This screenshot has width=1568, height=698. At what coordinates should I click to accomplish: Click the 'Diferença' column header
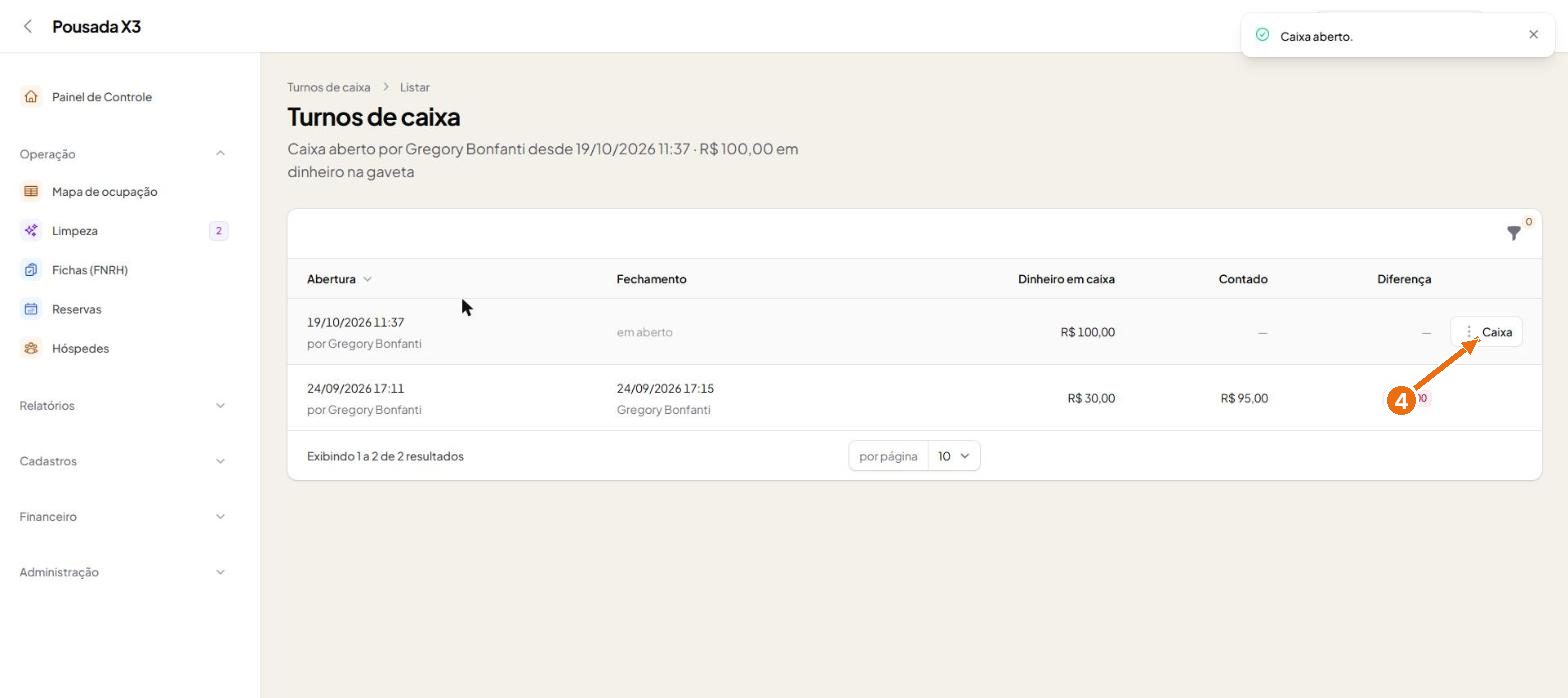[1404, 279]
